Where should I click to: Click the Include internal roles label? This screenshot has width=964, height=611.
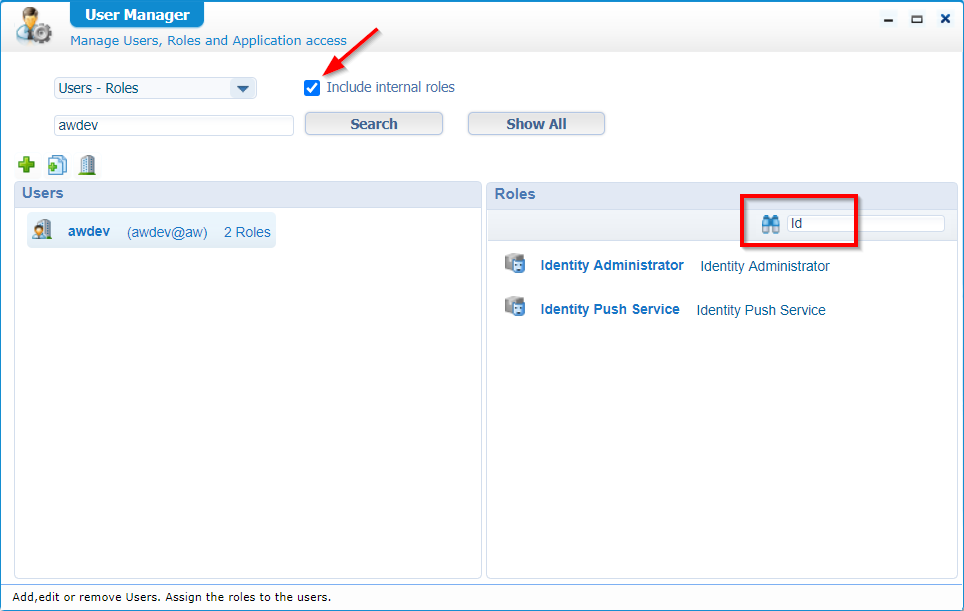390,87
